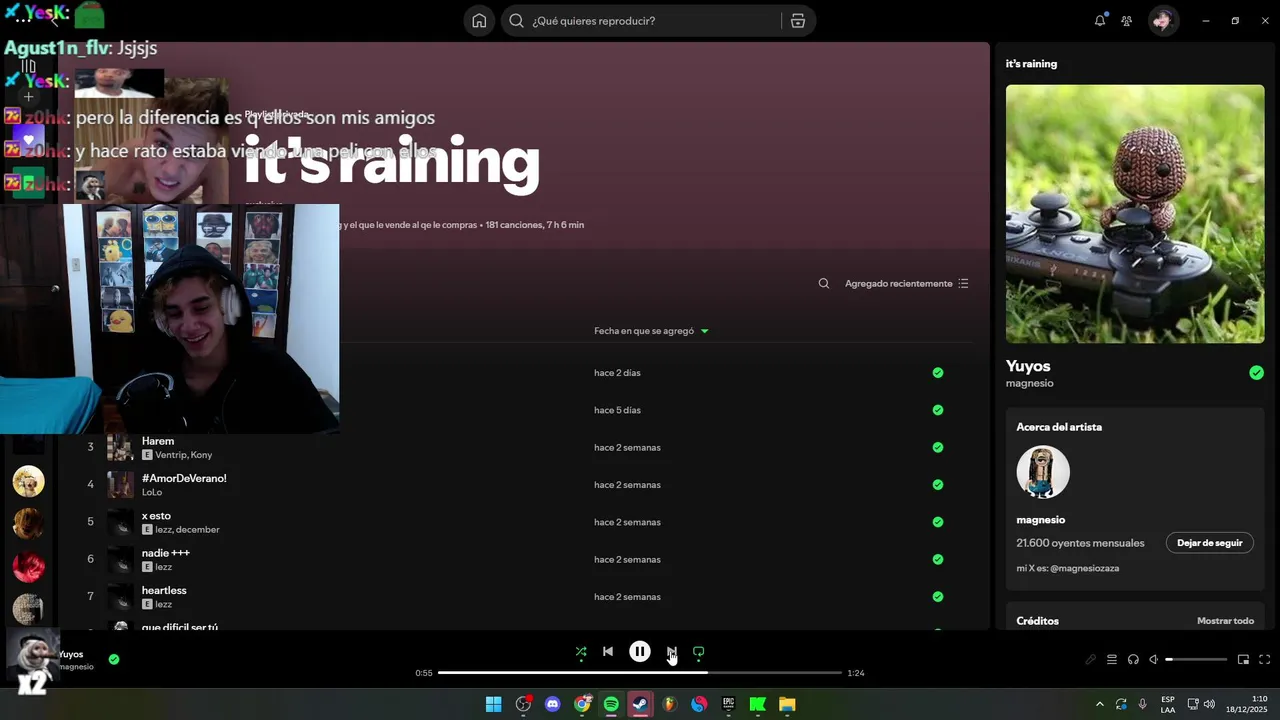Click Mostrar todo in Créditos
The image size is (1280, 720).
click(x=1225, y=621)
